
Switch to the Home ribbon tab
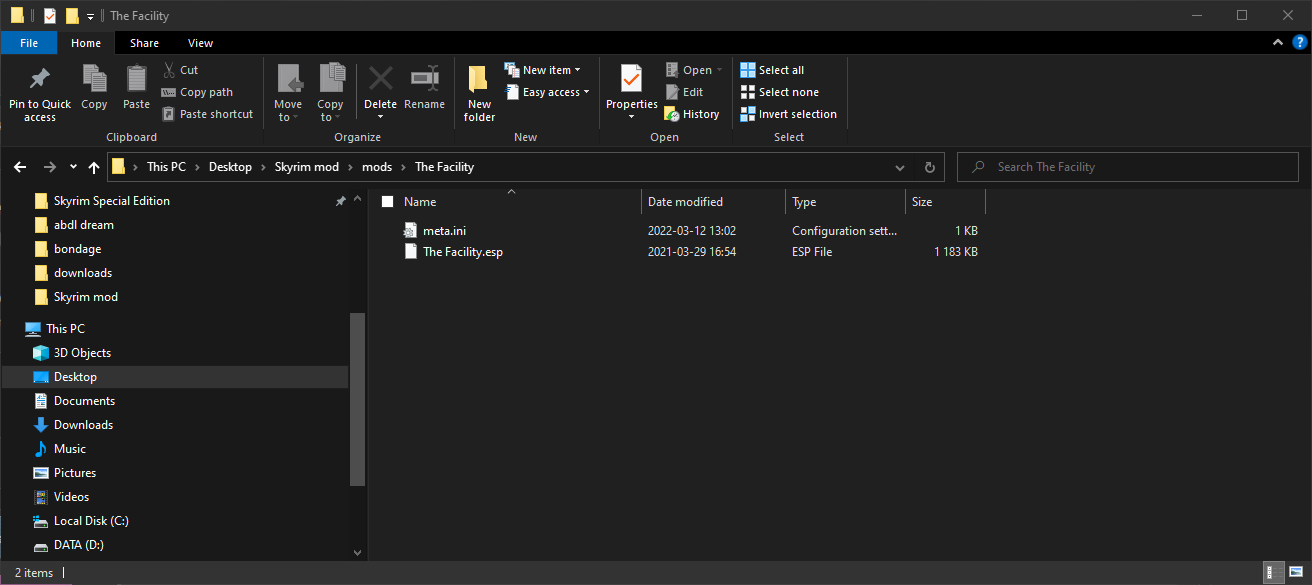coord(86,43)
